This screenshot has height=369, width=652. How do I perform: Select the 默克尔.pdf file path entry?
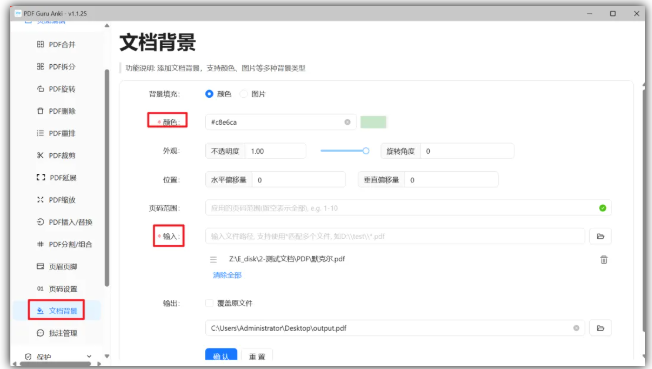click(287, 259)
